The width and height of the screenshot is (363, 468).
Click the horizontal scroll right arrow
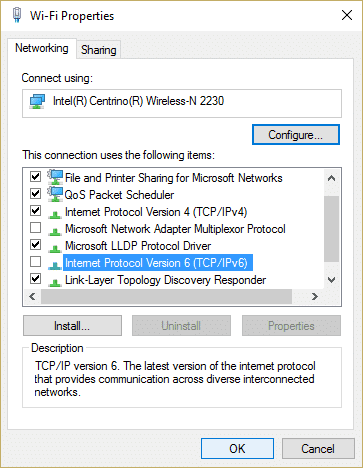[x=314, y=296]
